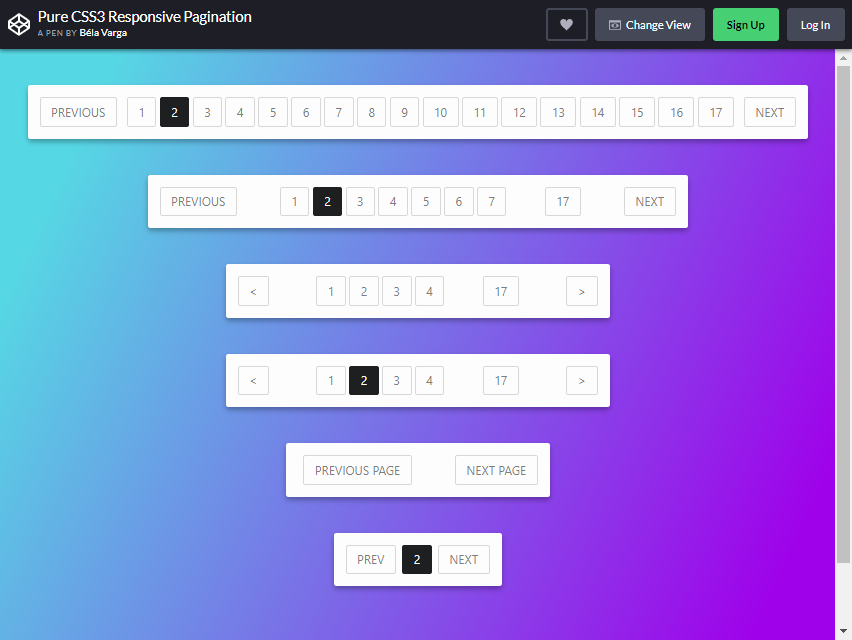852x640 pixels.
Task: Select page 1 in the second pagination bar
Action: pyautogui.click(x=295, y=202)
